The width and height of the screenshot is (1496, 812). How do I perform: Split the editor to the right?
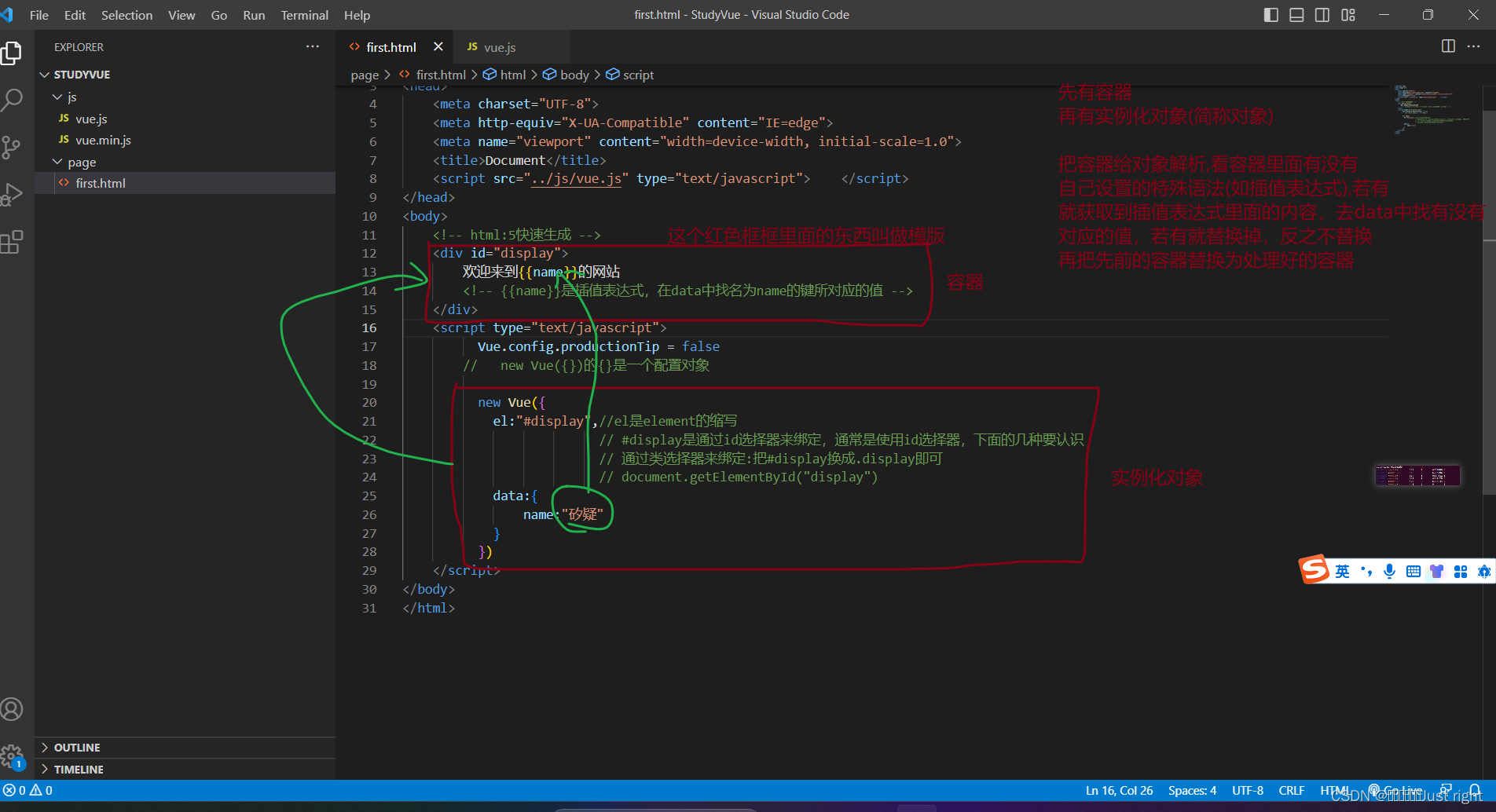(1448, 46)
